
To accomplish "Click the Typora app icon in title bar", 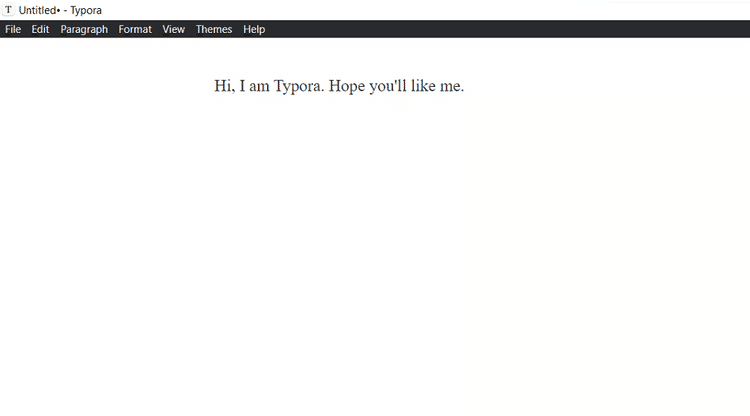I will 9,10.
